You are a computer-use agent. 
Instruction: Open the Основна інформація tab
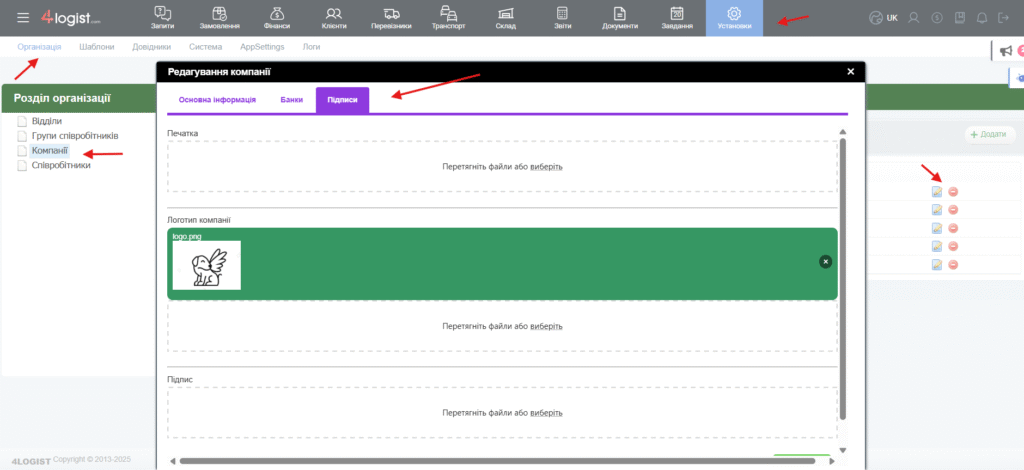[x=217, y=100]
